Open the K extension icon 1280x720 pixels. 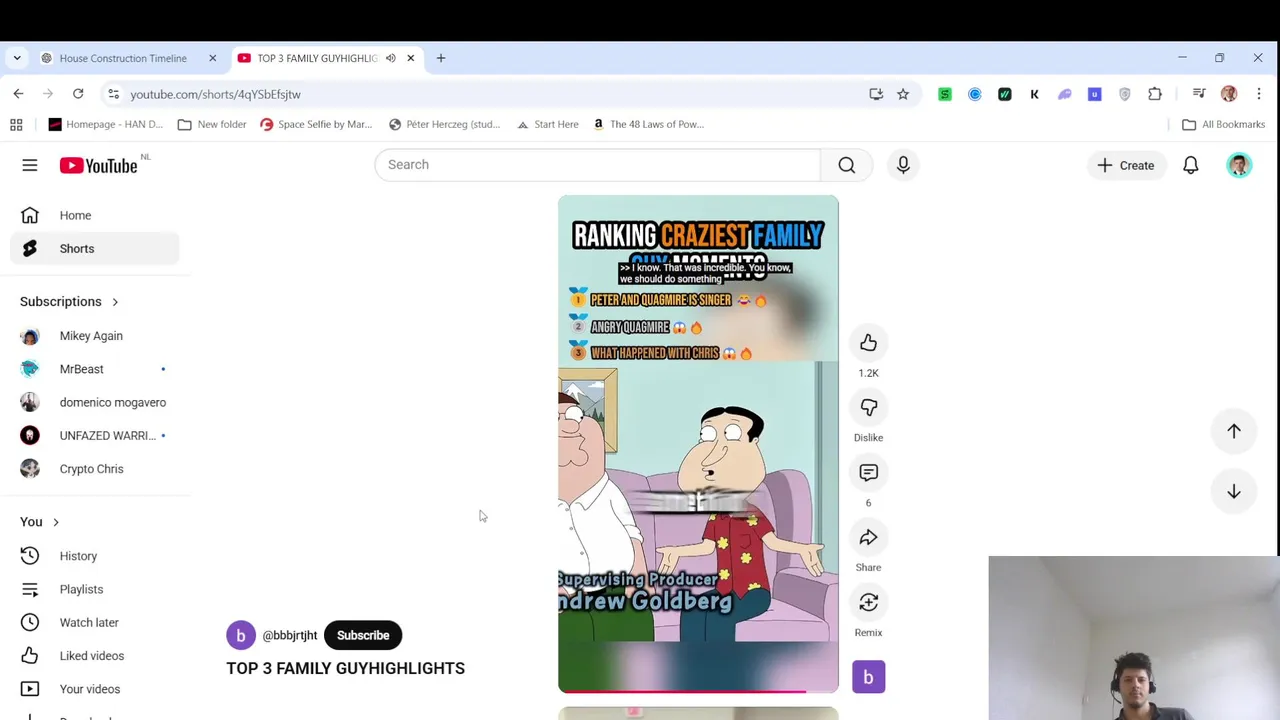tap(1034, 94)
